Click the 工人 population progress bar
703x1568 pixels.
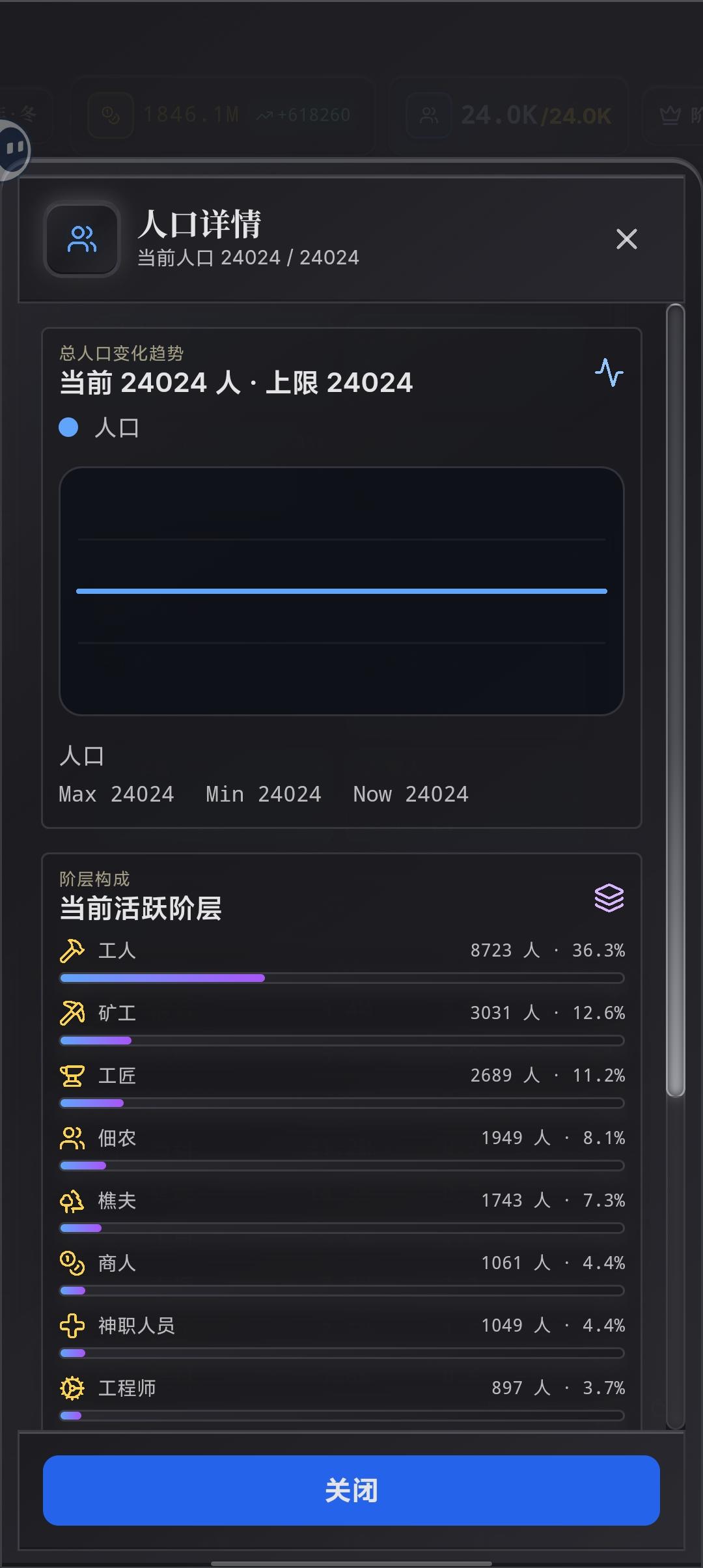pos(342,978)
